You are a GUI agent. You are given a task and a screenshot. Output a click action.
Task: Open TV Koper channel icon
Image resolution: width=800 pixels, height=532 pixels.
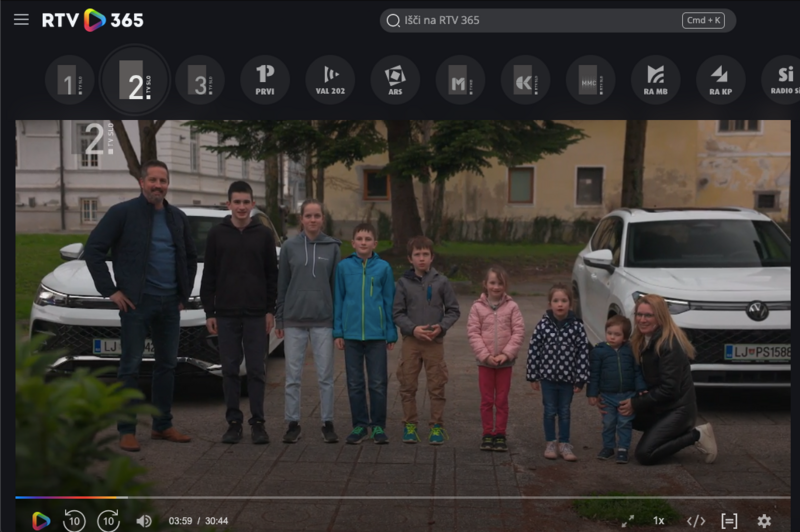526,80
